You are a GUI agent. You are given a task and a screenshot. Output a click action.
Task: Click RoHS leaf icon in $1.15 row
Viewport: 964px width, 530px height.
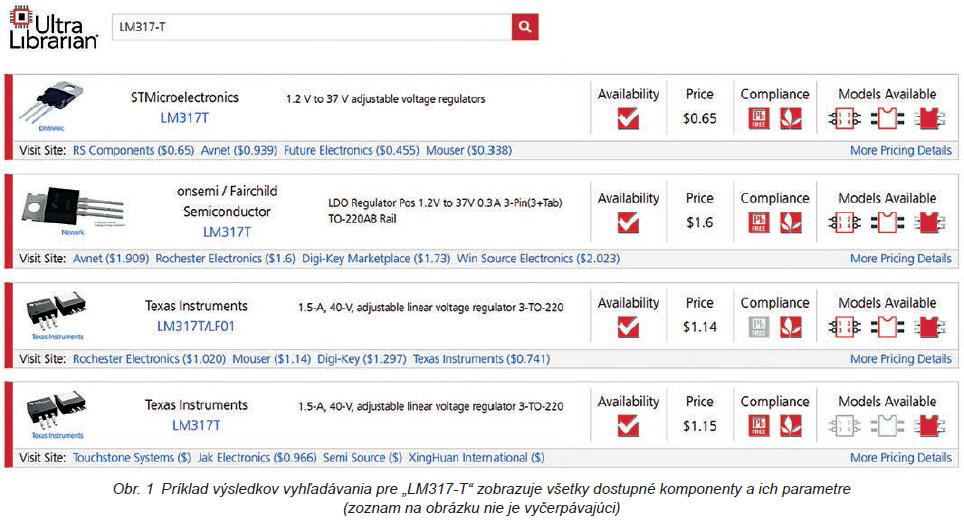[x=791, y=425]
